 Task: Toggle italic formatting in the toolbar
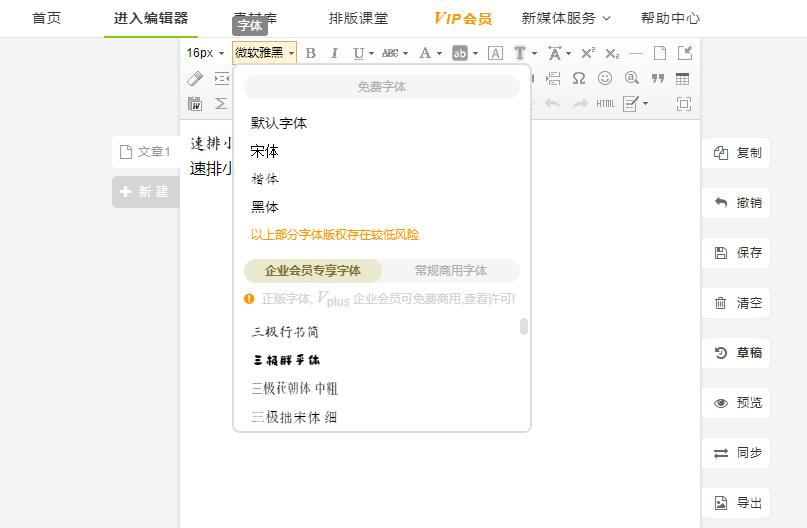click(x=334, y=53)
